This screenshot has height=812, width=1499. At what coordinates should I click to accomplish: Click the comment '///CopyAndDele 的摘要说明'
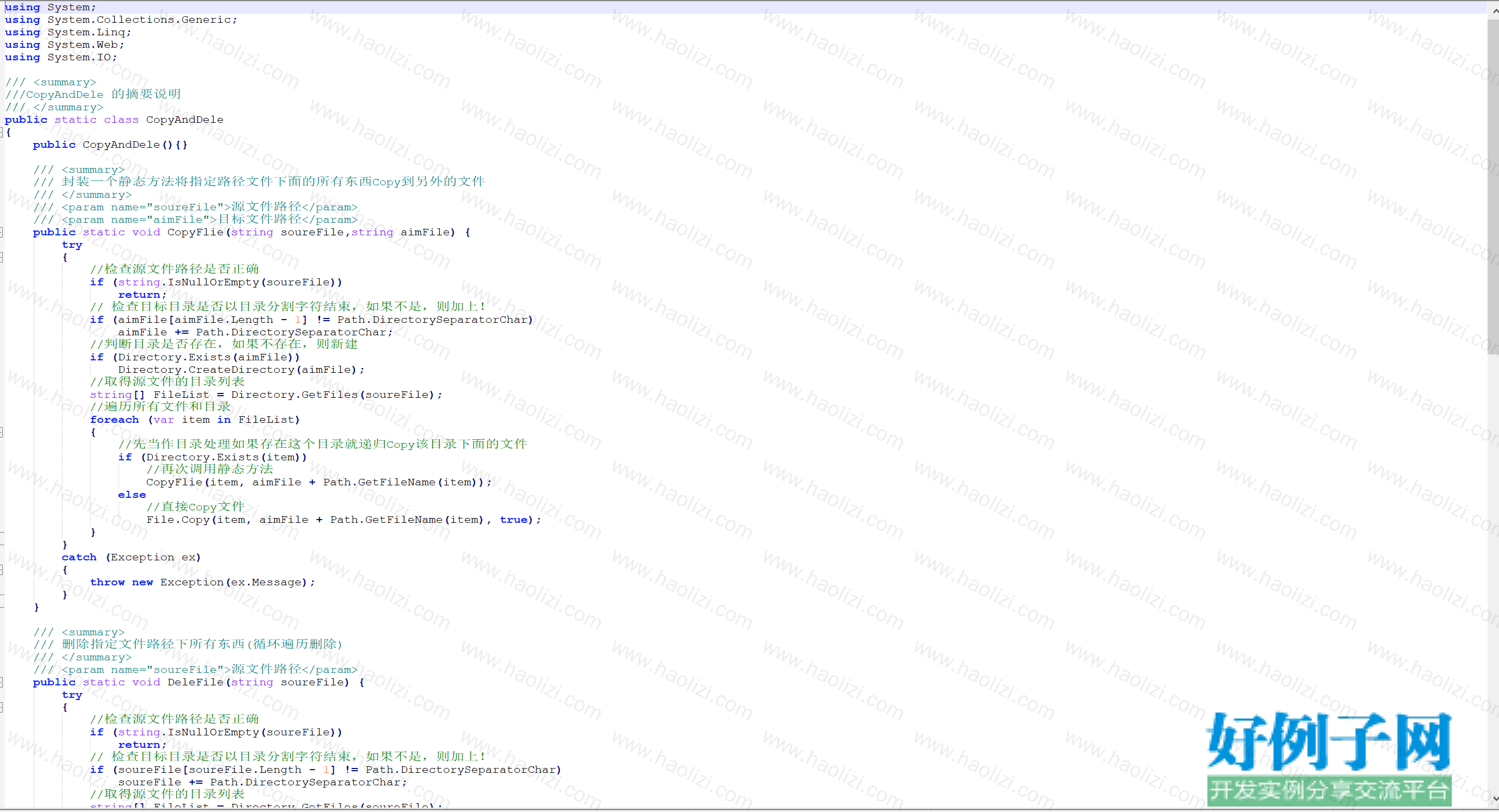pos(93,94)
